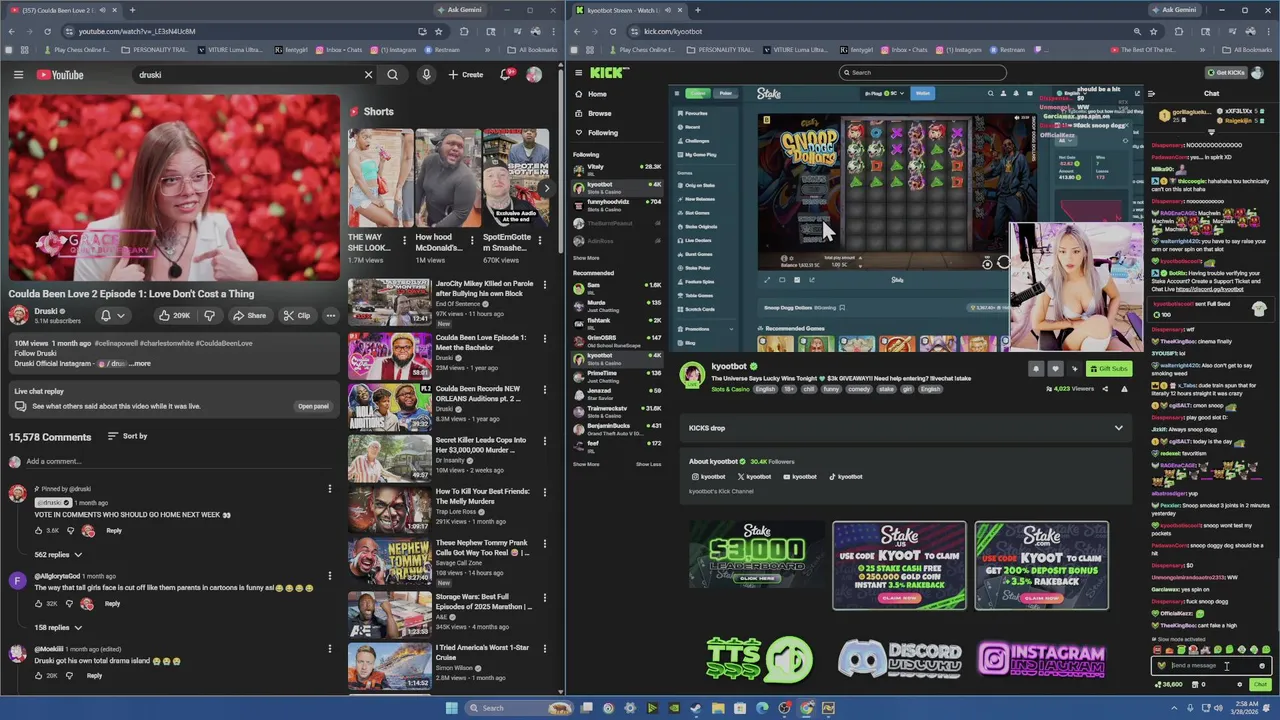Screen dimensions: 1280x720
Task: Click the Get KICKs button
Action: [1226, 73]
